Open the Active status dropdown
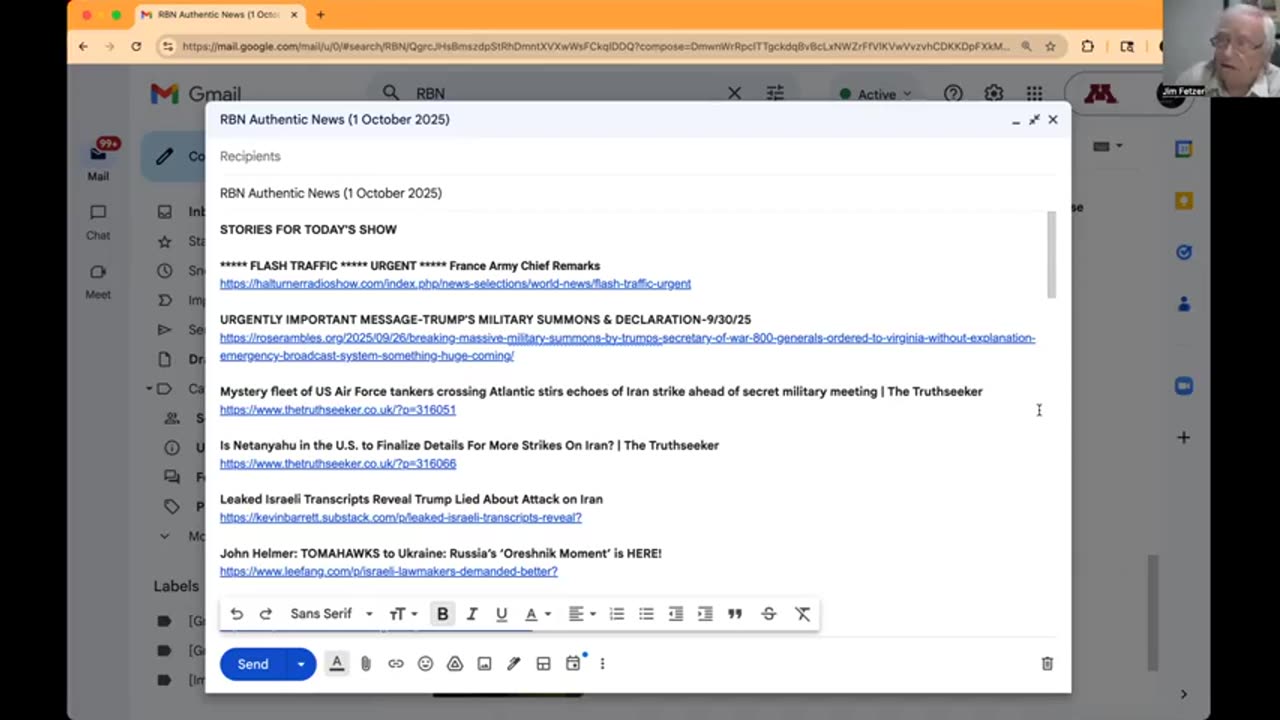Viewport: 1280px width, 720px height. (x=875, y=94)
